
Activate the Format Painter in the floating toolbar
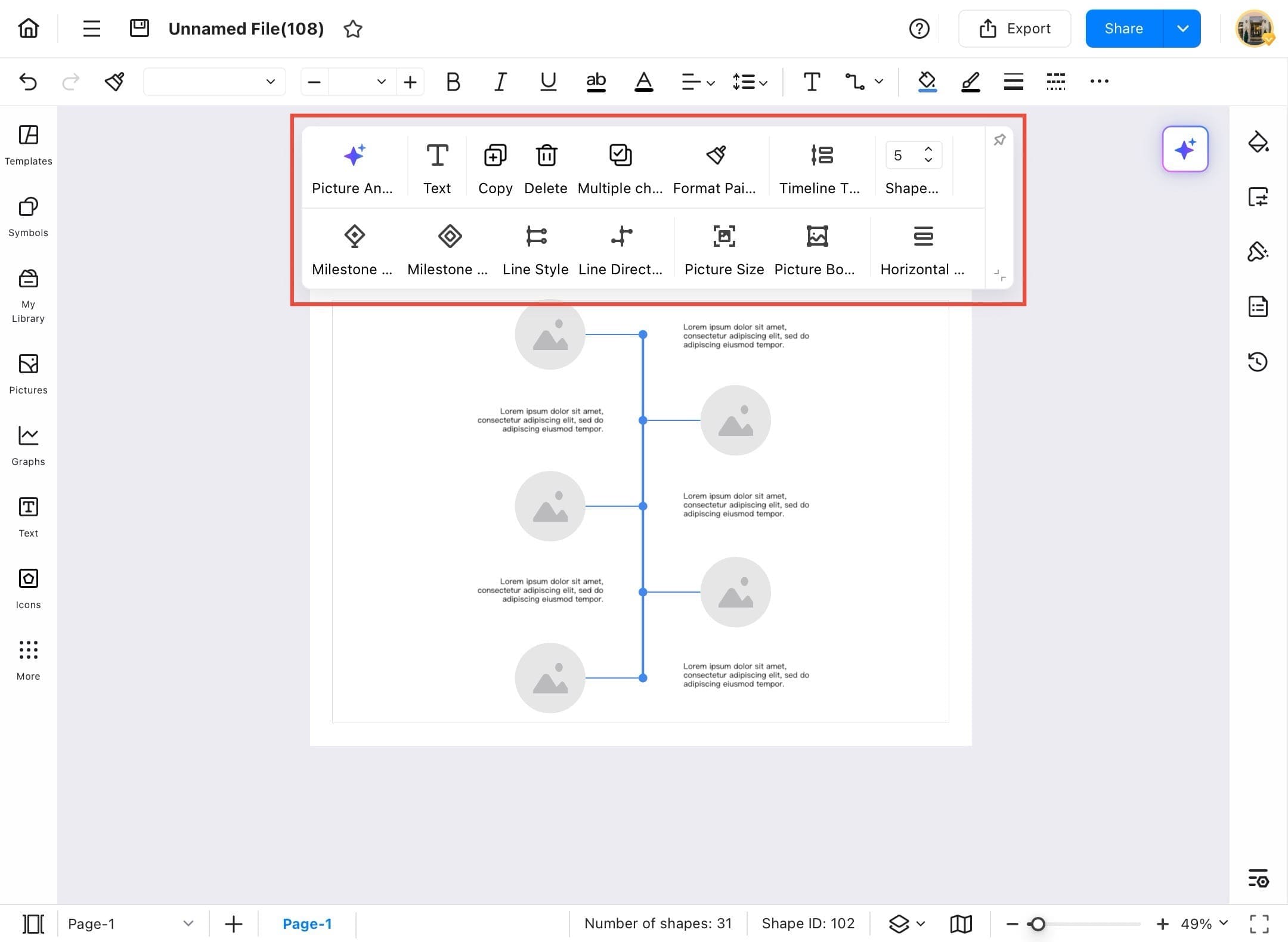click(x=715, y=167)
